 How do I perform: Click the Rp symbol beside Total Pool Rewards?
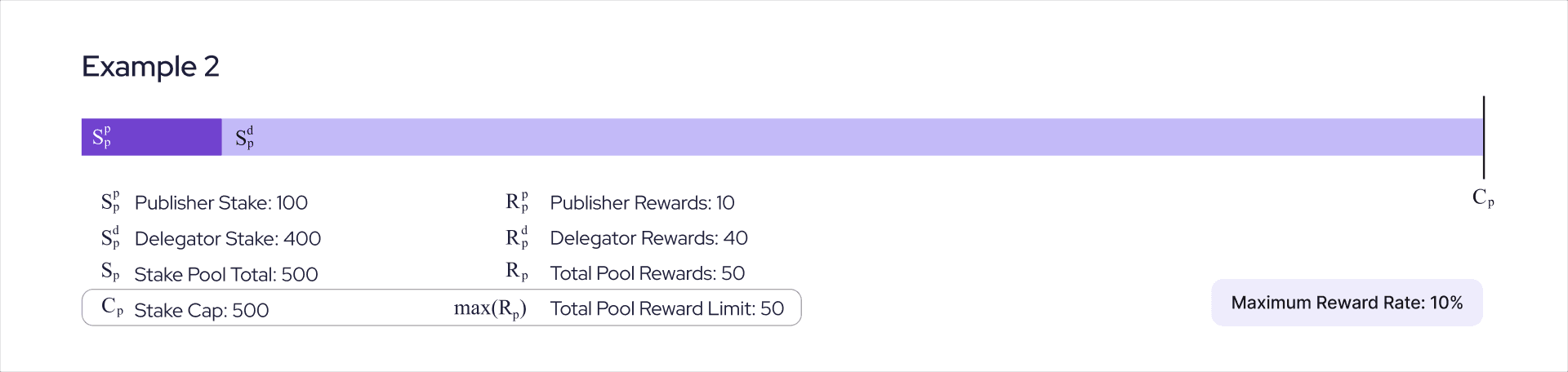tap(517, 272)
